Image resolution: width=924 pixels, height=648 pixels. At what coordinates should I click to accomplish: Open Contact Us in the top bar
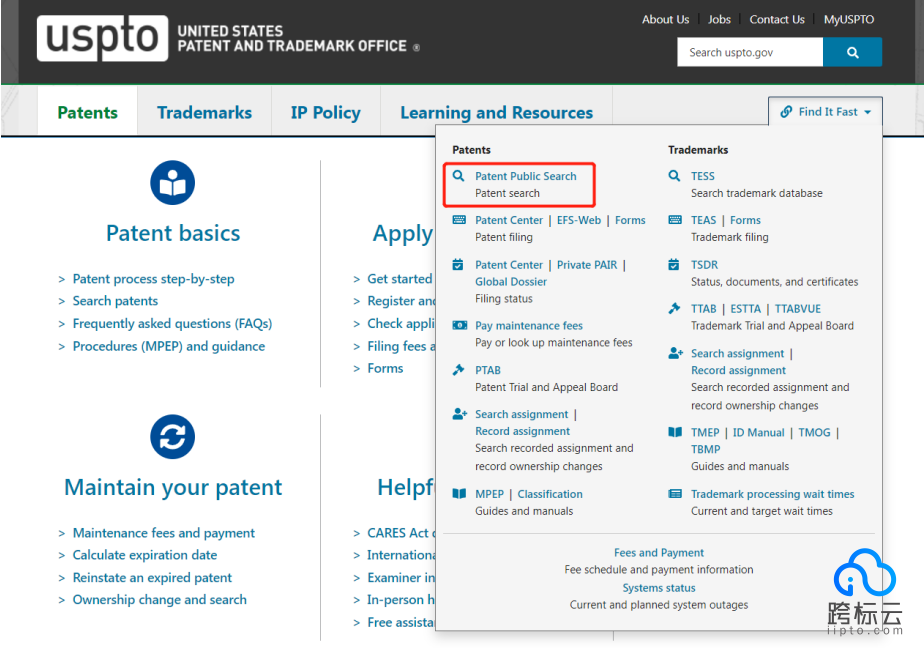pos(777,19)
